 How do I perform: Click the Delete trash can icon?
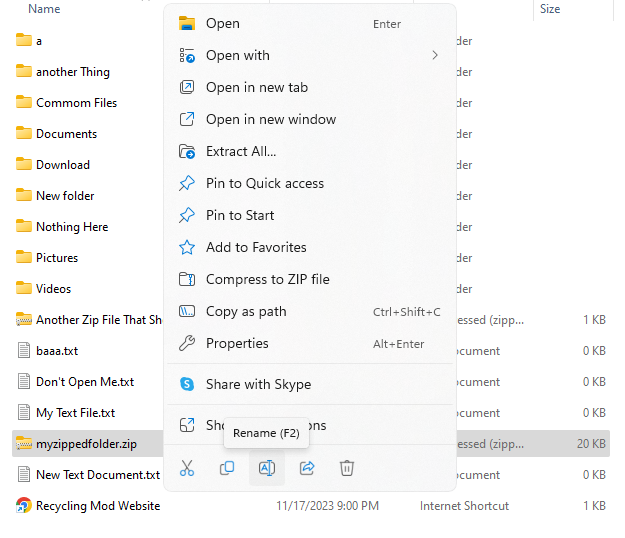coord(347,468)
